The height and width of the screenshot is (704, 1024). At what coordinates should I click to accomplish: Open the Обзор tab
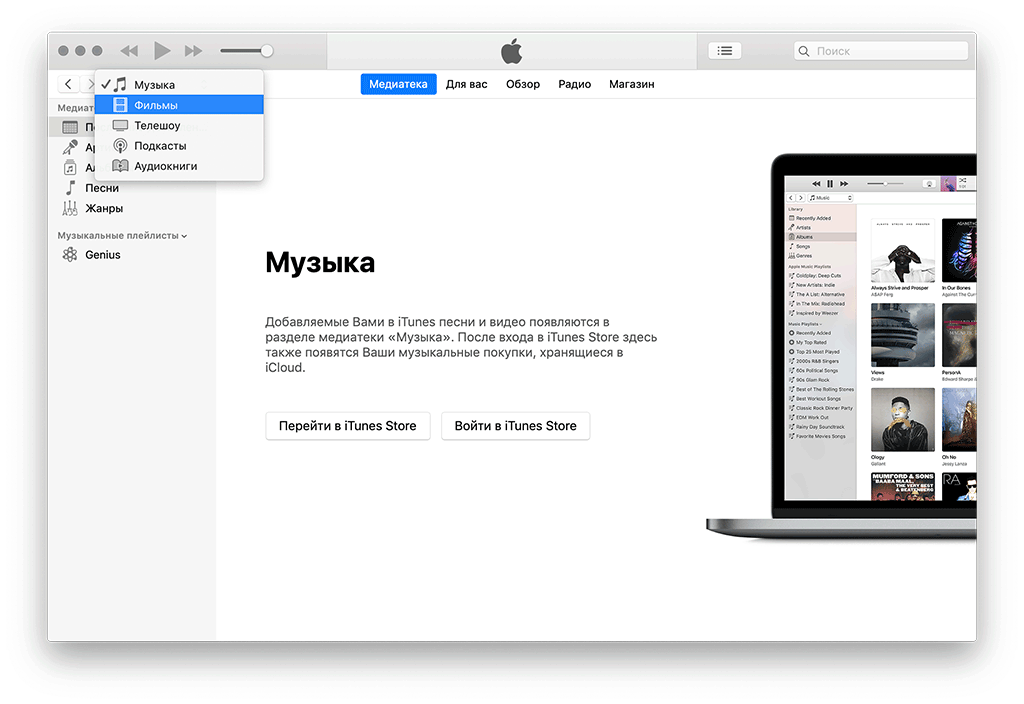click(523, 84)
